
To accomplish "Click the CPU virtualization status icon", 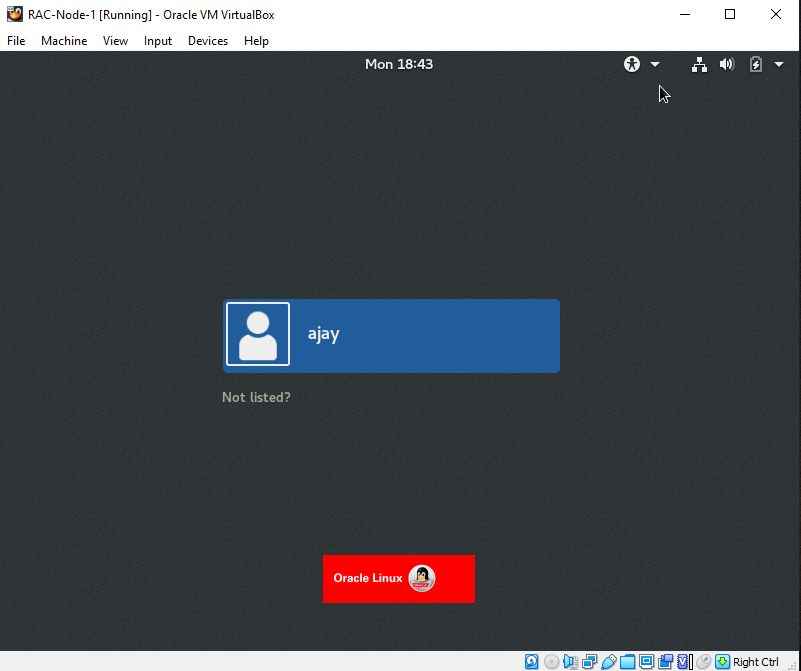I will click(x=685, y=662).
